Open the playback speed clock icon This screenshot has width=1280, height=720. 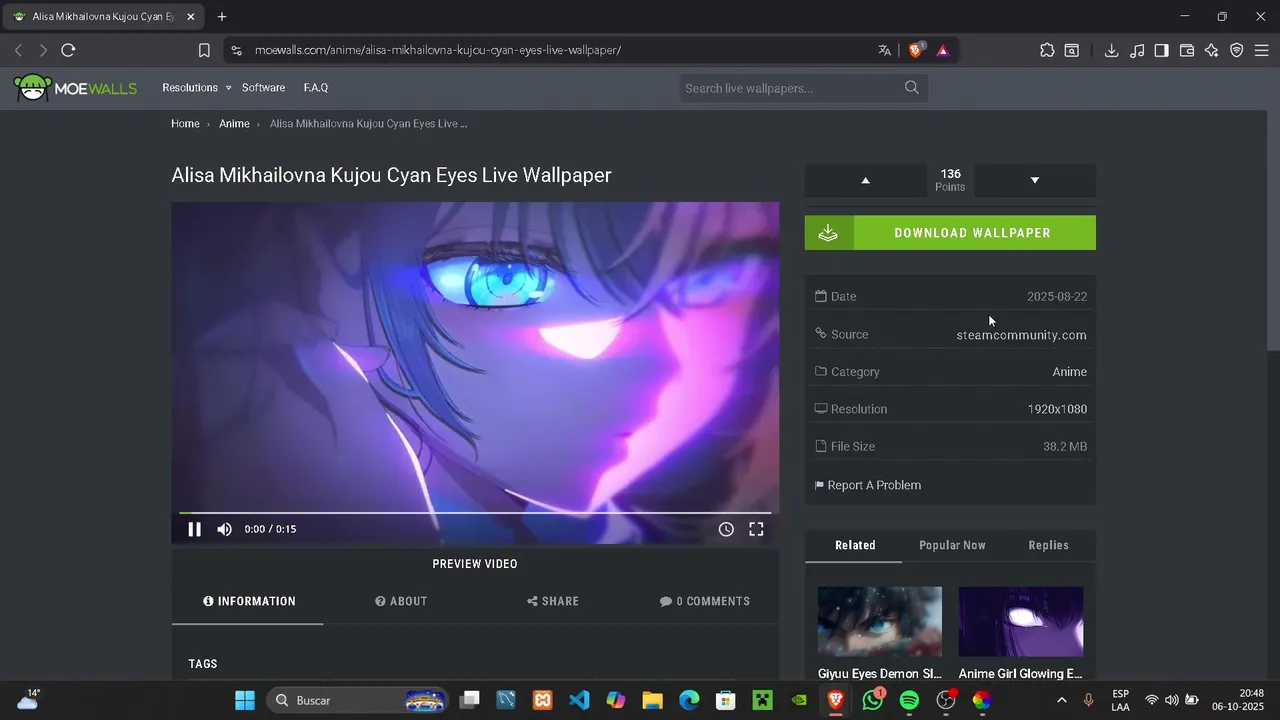tap(726, 529)
